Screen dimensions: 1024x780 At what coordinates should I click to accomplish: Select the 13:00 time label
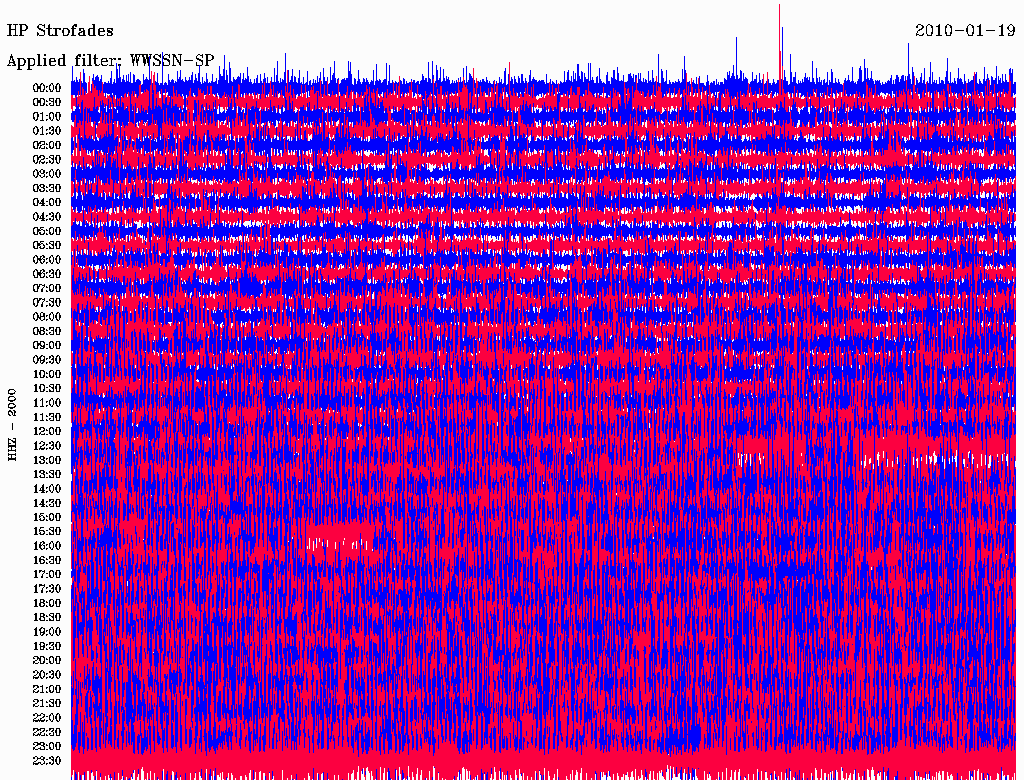click(47, 461)
